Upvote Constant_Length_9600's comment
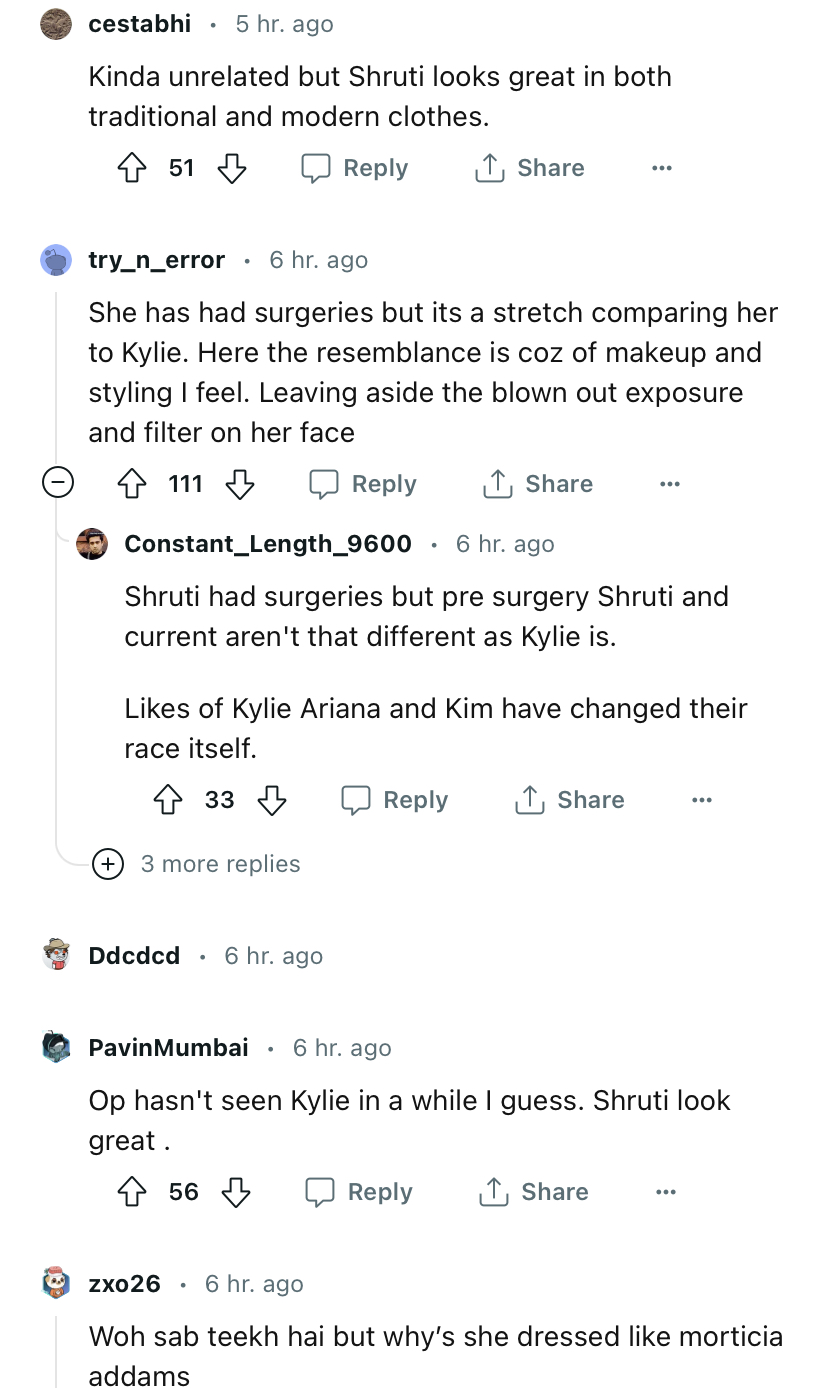The image size is (828, 1388). pyautogui.click(x=169, y=800)
